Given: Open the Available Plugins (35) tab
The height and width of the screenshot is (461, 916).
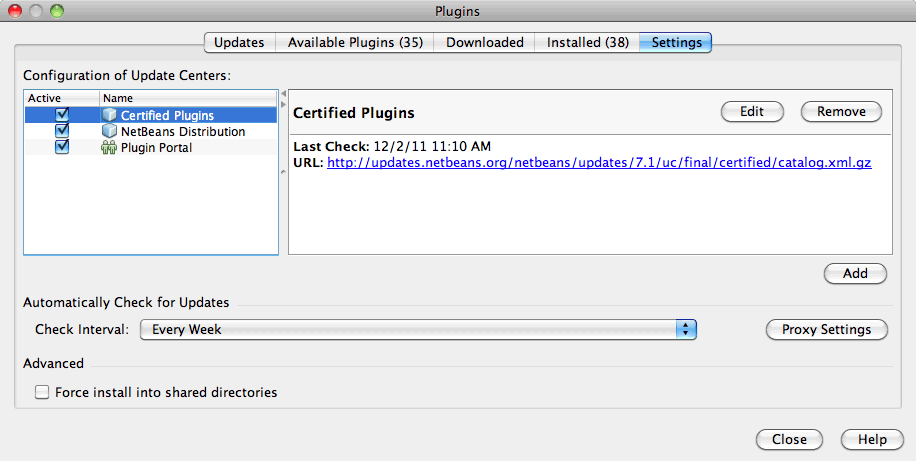Looking at the screenshot, I should click(x=355, y=43).
